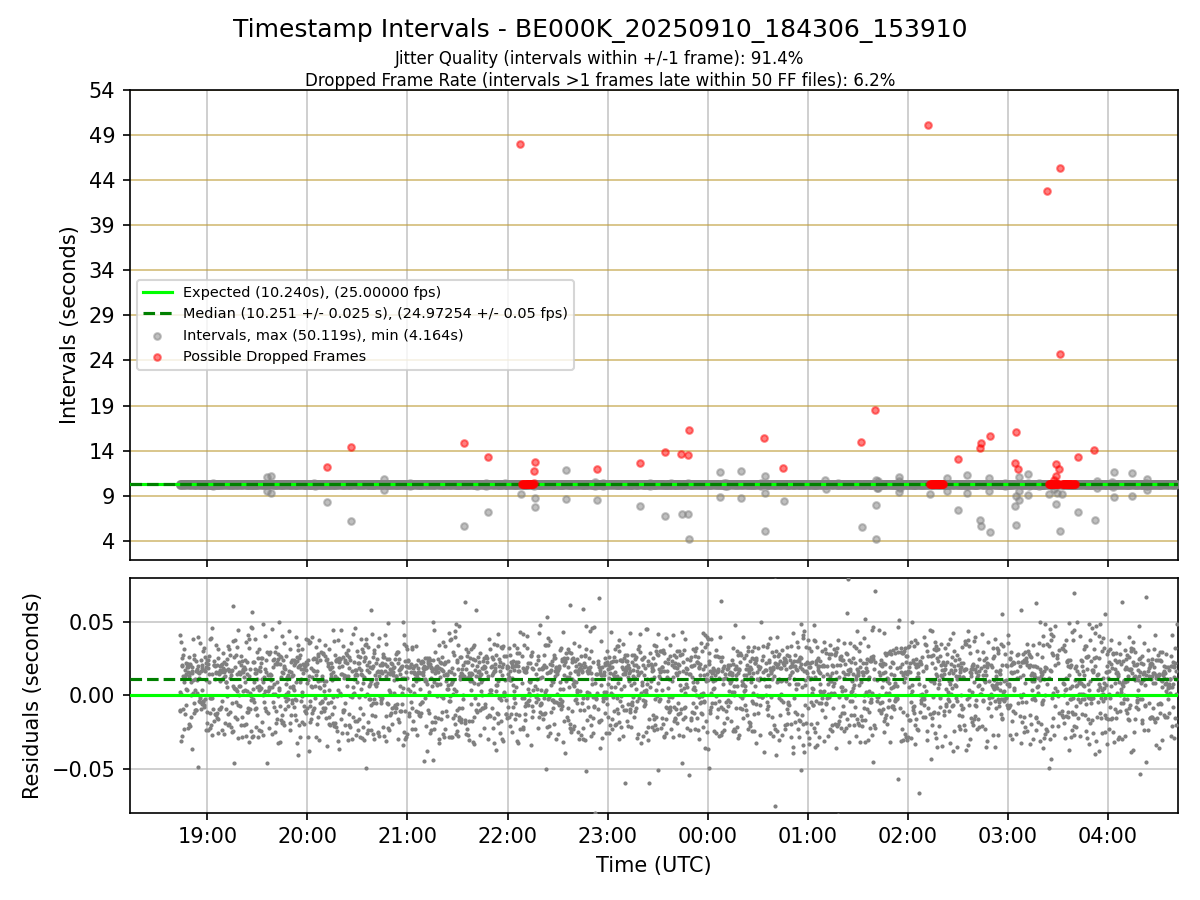Click the x-axis tick label '01:00'

click(x=808, y=835)
